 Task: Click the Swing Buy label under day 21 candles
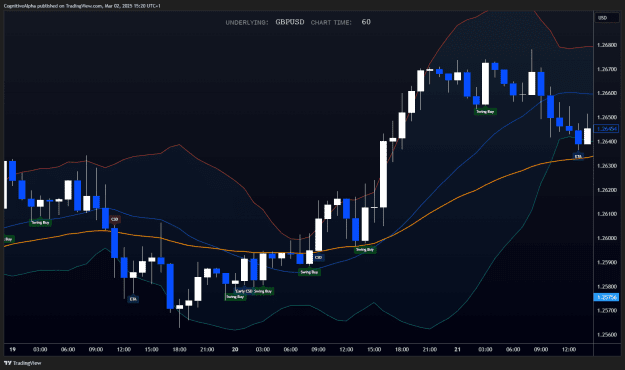tap(485, 112)
